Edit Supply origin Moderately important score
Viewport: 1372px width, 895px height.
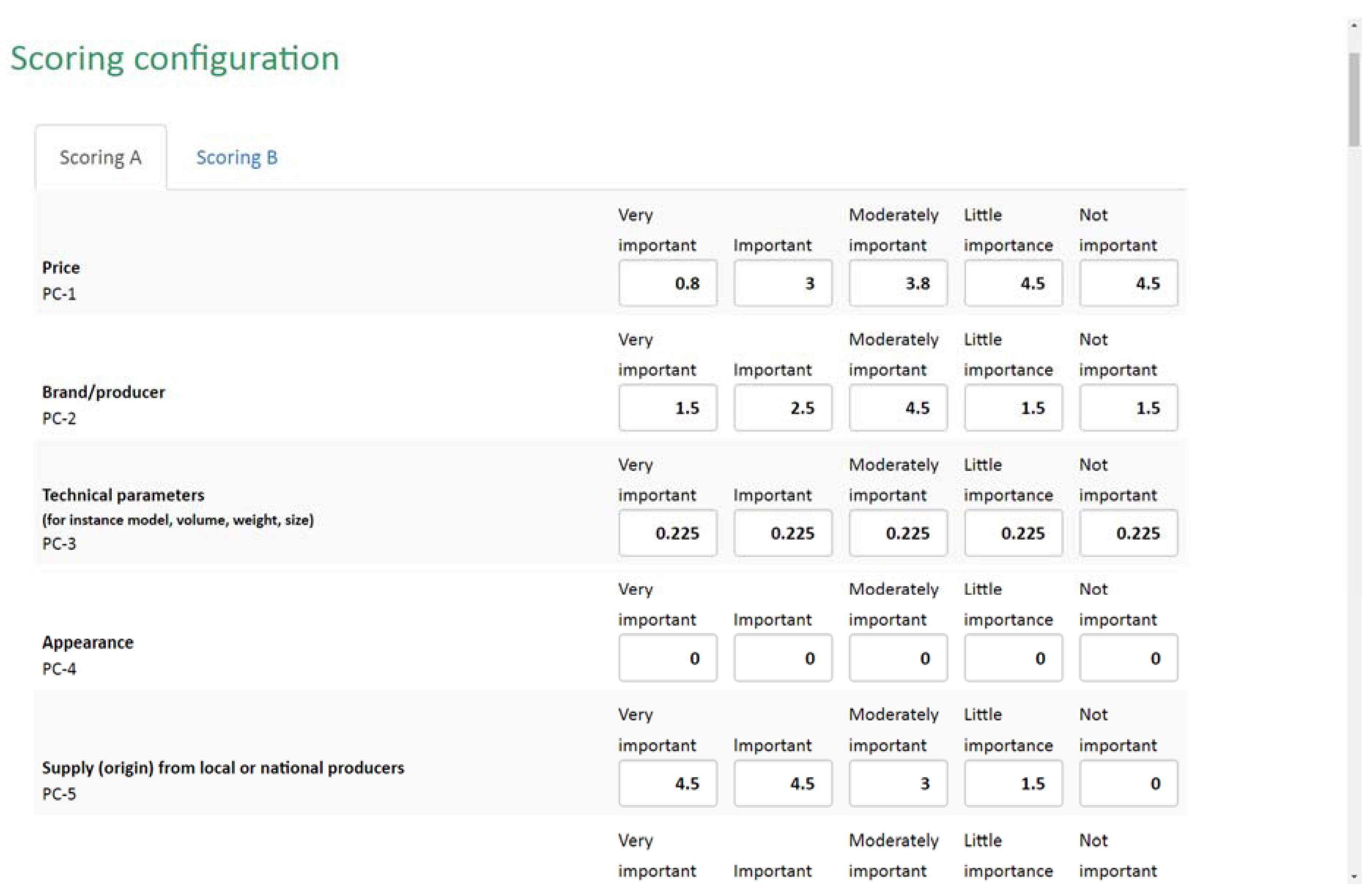tap(898, 783)
